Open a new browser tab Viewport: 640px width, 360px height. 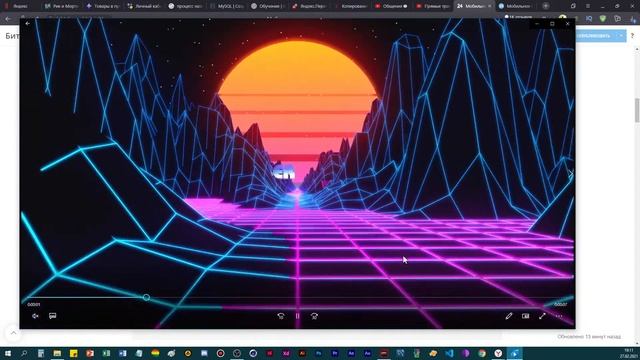coord(546,6)
